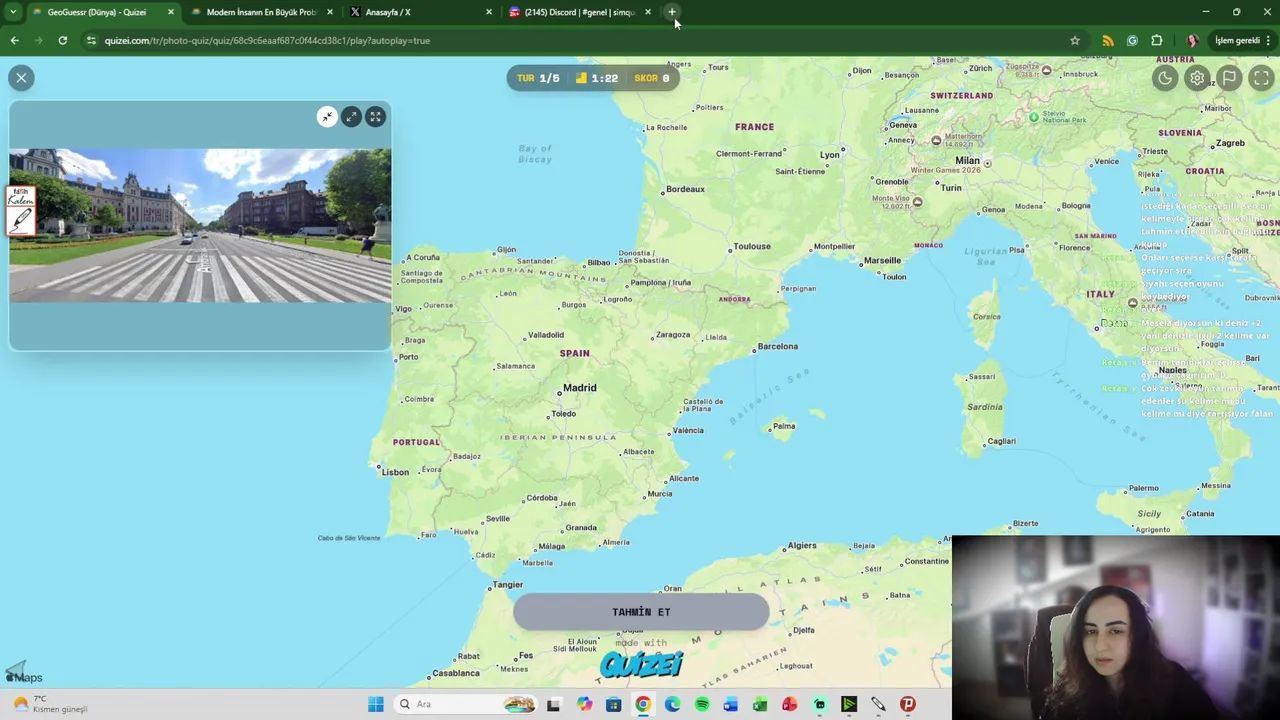Open the weather widget showing 7°C
1280x720 pixels.
tap(50, 704)
